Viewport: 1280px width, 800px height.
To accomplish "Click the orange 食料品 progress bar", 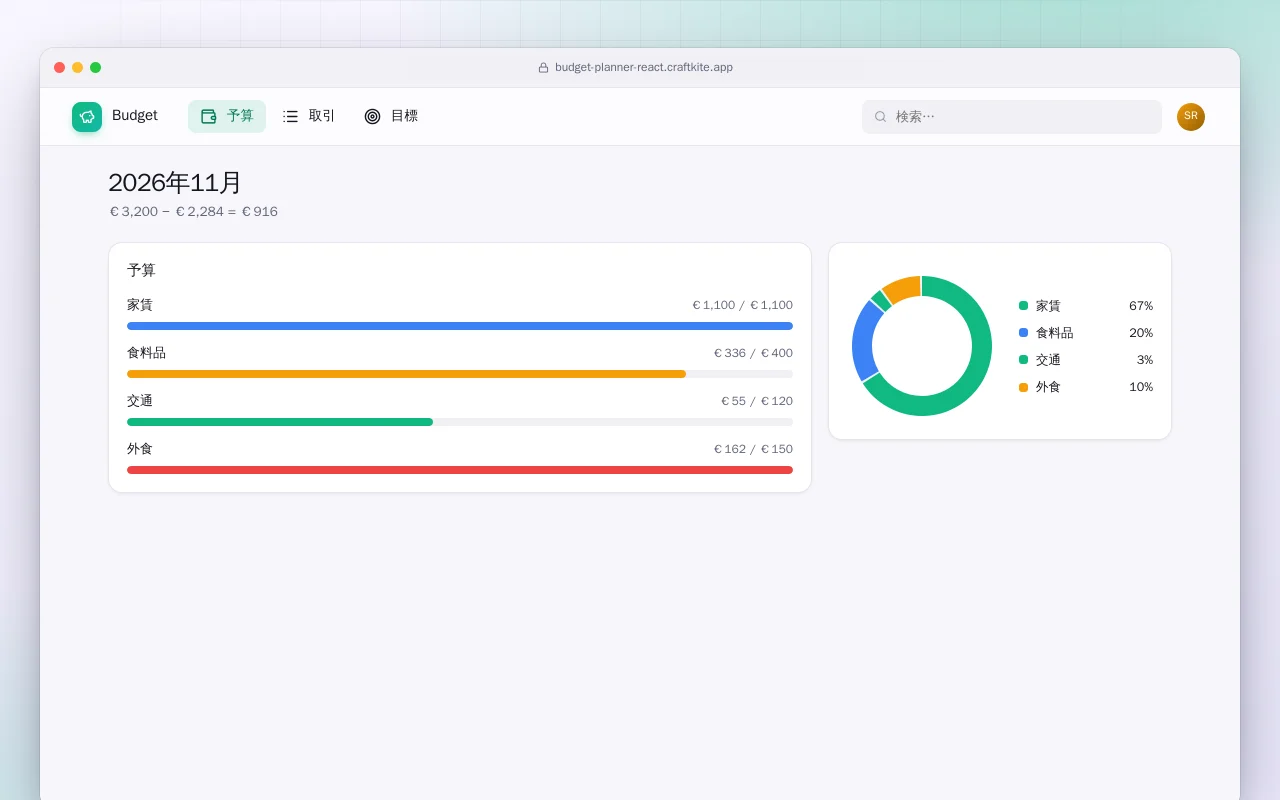I will (406, 374).
